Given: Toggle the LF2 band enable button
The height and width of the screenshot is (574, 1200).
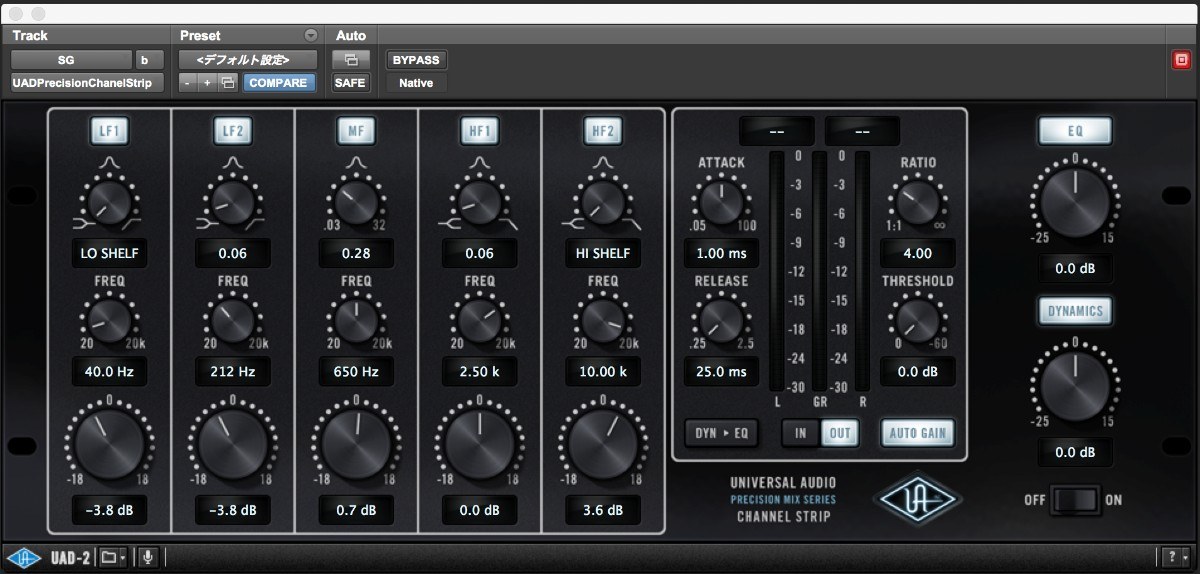Looking at the screenshot, I should (x=233, y=130).
